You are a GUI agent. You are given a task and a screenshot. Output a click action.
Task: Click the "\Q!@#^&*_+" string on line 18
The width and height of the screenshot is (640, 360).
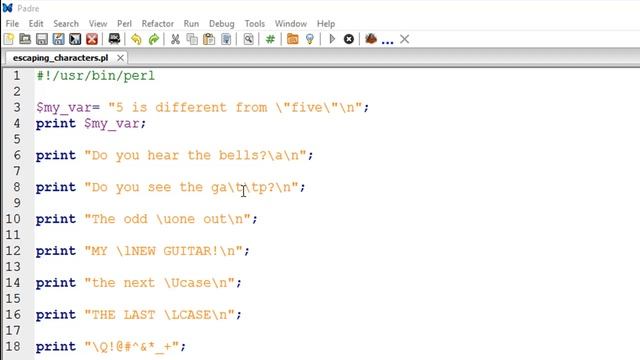point(131,347)
